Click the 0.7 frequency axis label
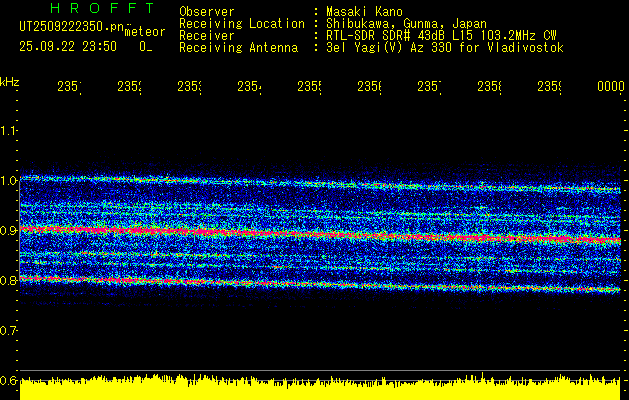 pyautogui.click(x=8, y=331)
